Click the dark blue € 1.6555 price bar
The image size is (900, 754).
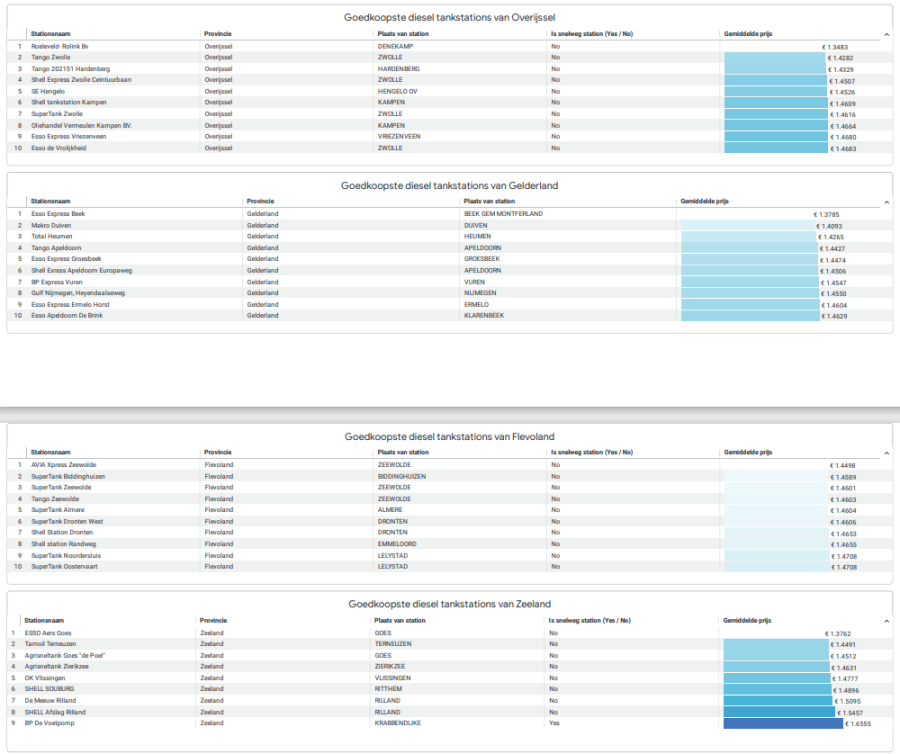tap(783, 724)
